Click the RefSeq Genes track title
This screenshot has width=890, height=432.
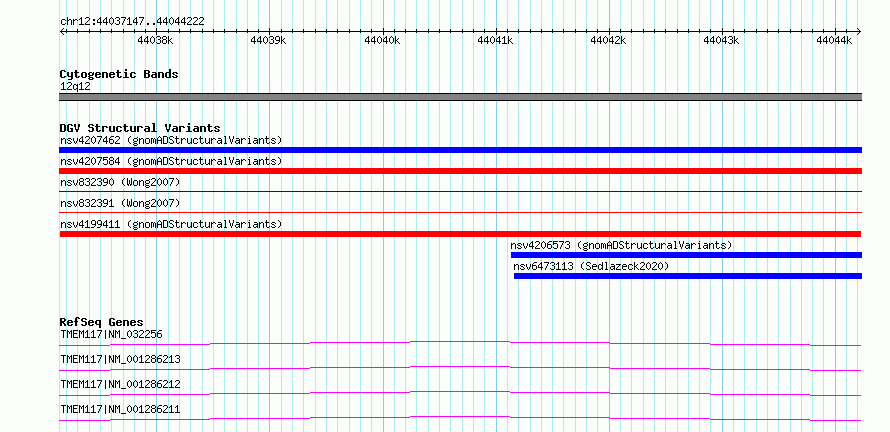102,322
